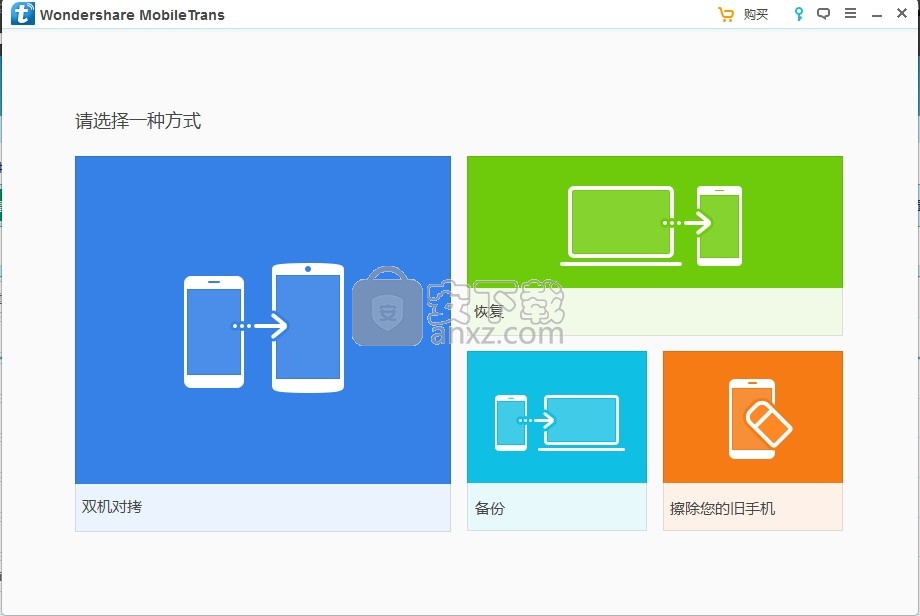
Task: Click the blue key registration icon
Action: coord(798,15)
